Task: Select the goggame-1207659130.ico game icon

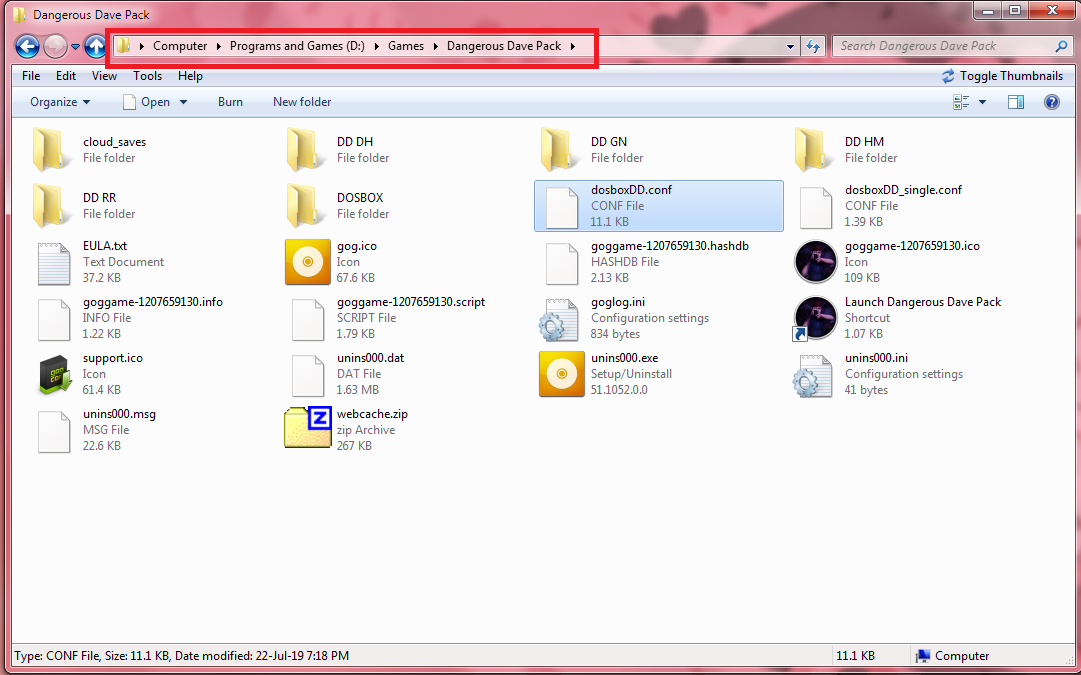Action: coord(816,262)
